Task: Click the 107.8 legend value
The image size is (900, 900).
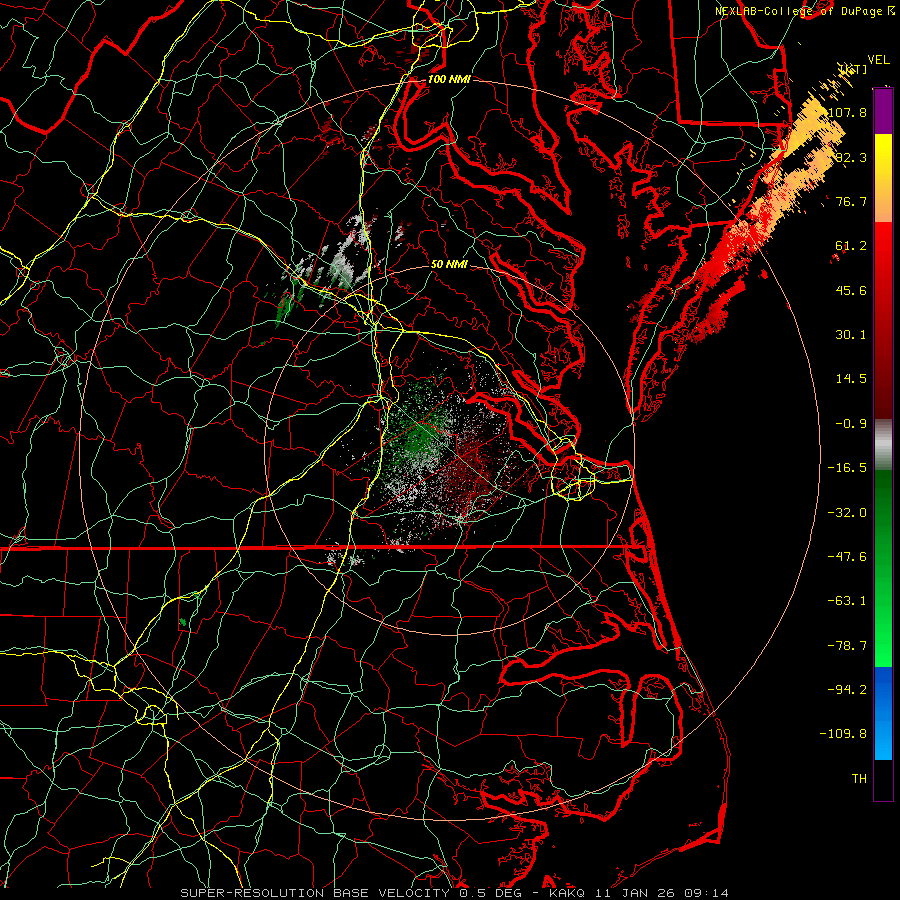Action: pos(847,112)
